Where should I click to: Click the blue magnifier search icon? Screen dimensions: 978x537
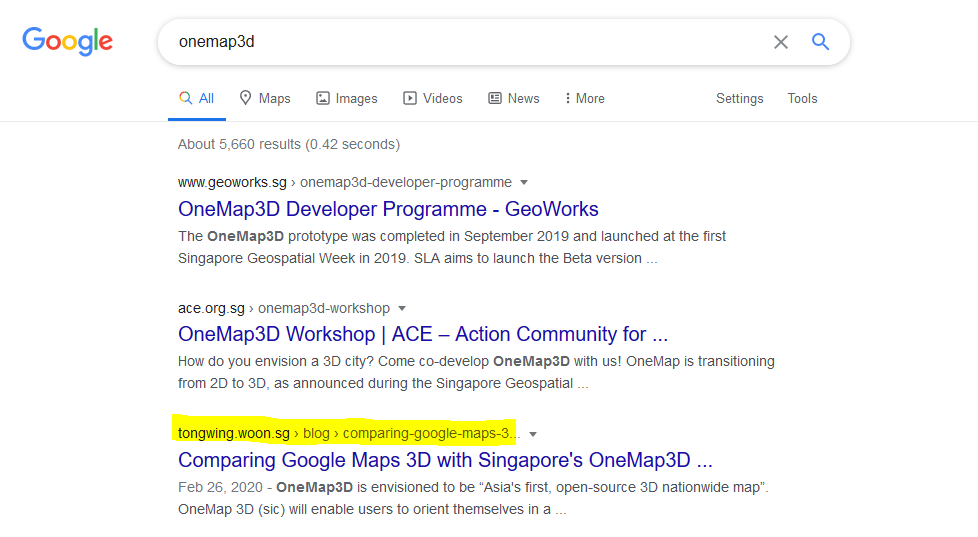(820, 42)
